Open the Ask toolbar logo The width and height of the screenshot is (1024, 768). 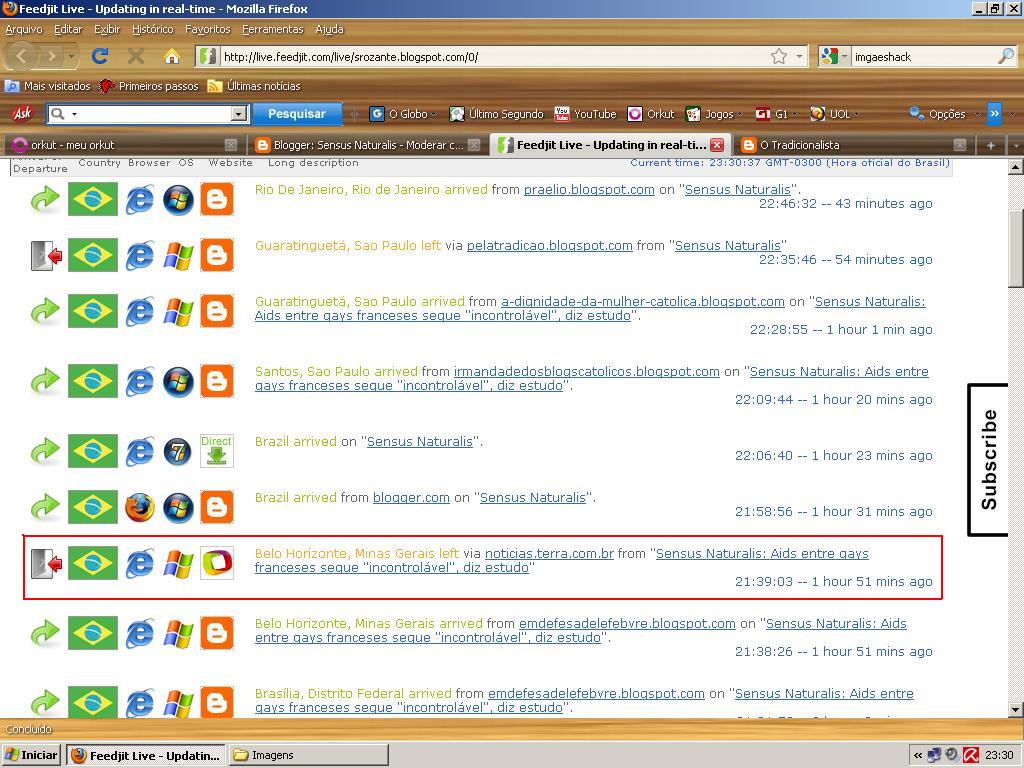click(x=22, y=114)
